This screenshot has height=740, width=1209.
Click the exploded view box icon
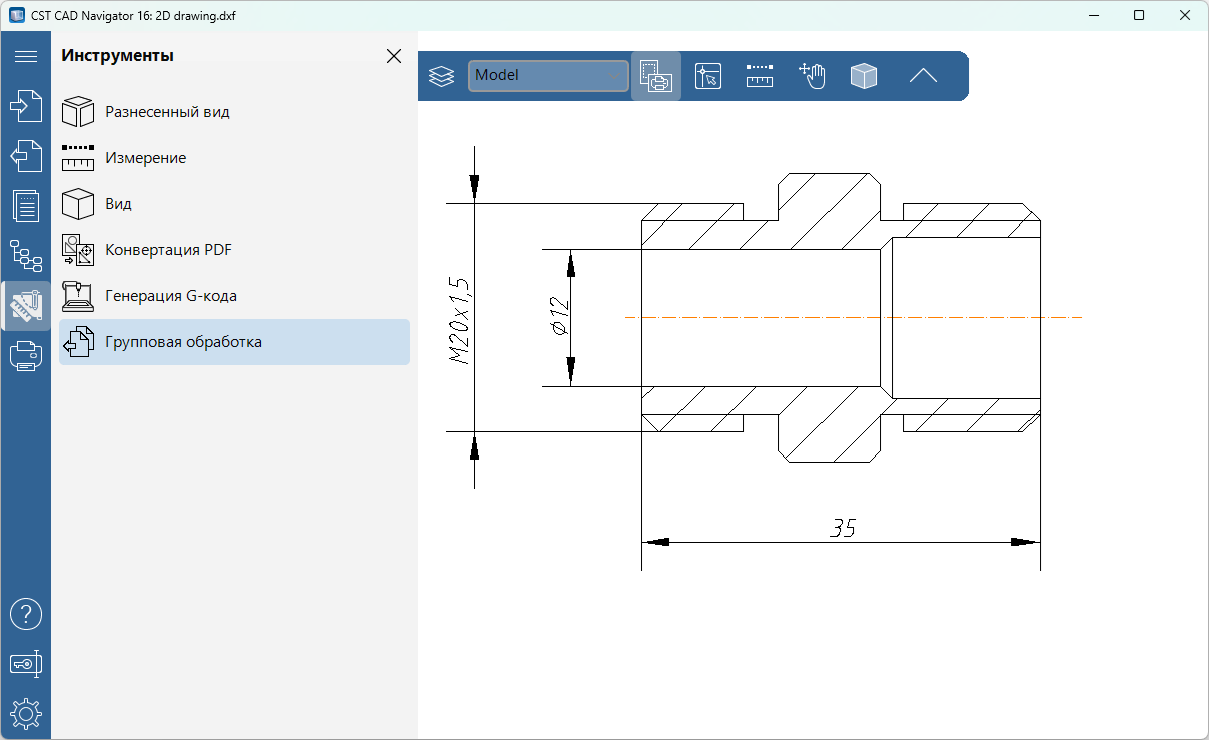[78, 112]
